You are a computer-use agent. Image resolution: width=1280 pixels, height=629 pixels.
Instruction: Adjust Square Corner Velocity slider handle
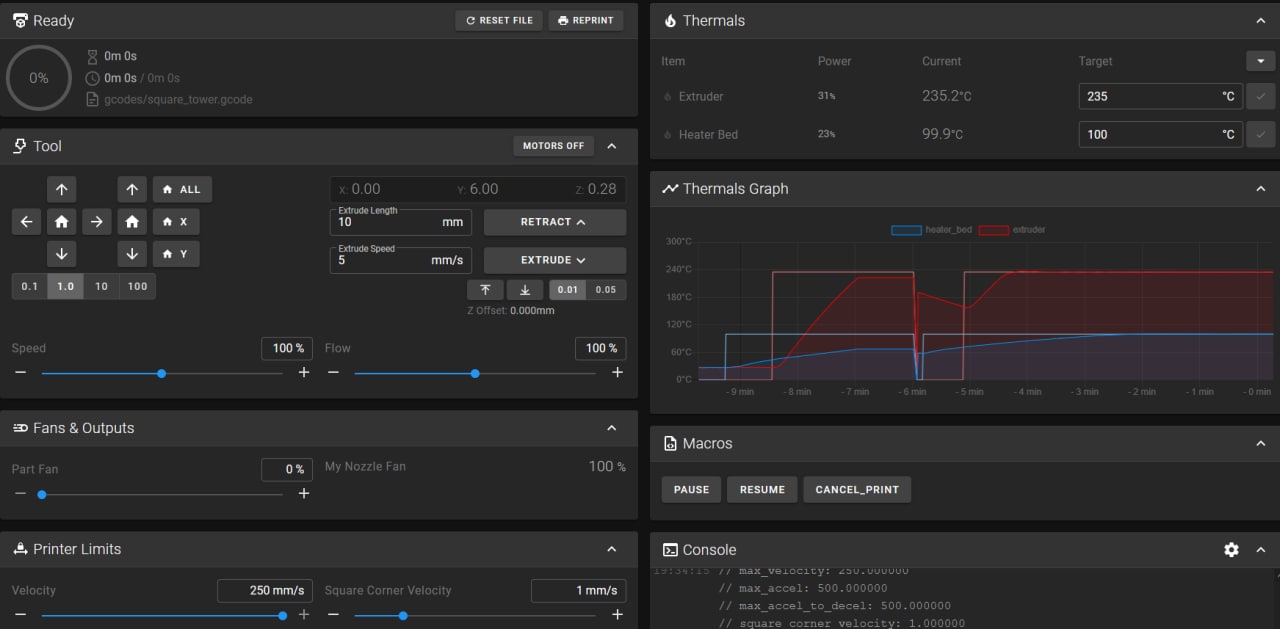[403, 615]
